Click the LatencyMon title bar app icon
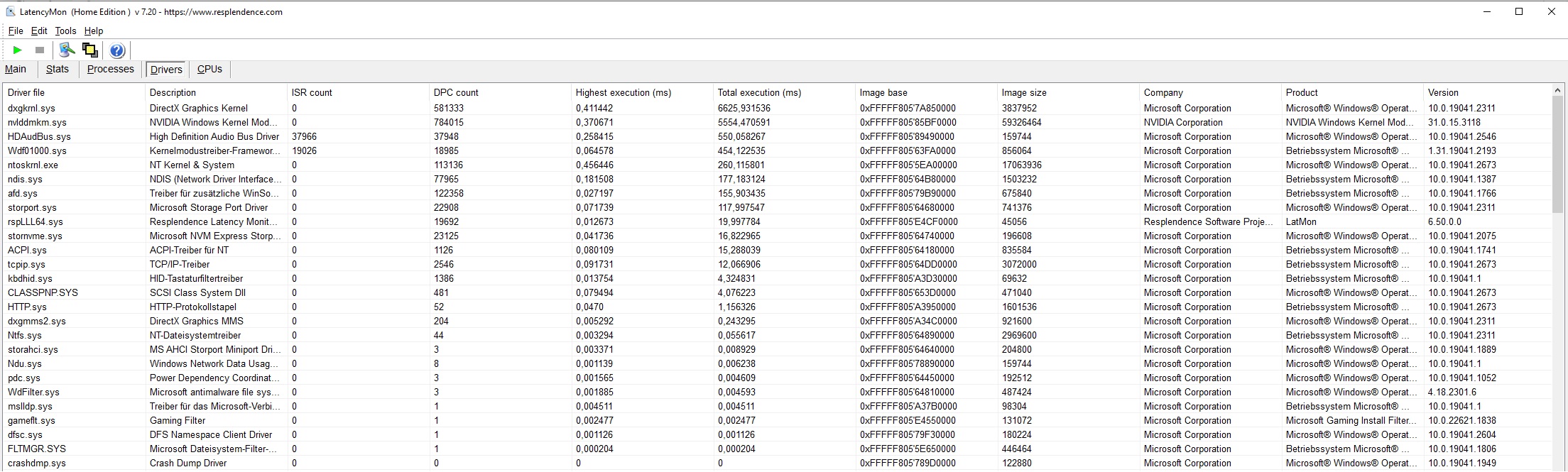 coord(10,11)
